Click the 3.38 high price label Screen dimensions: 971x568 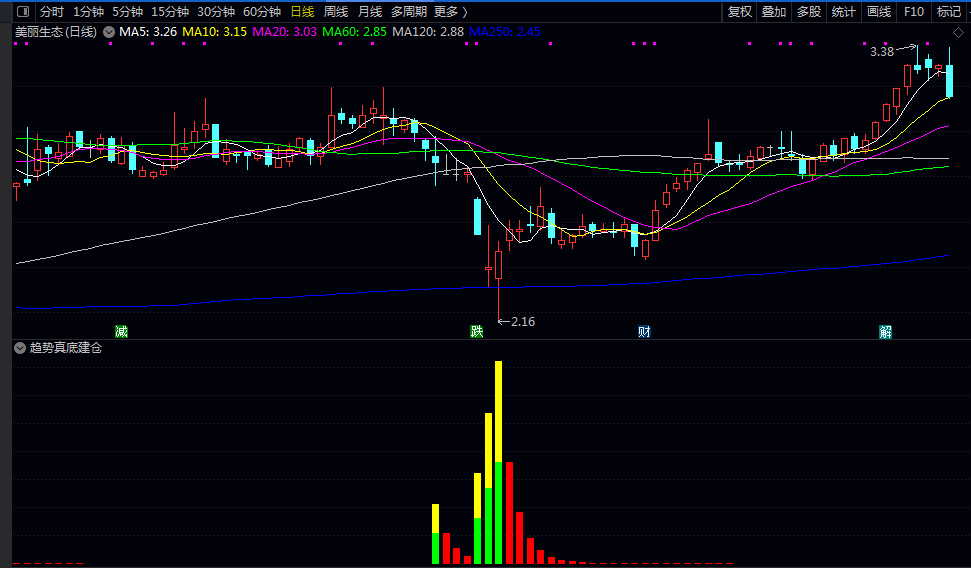(882, 52)
